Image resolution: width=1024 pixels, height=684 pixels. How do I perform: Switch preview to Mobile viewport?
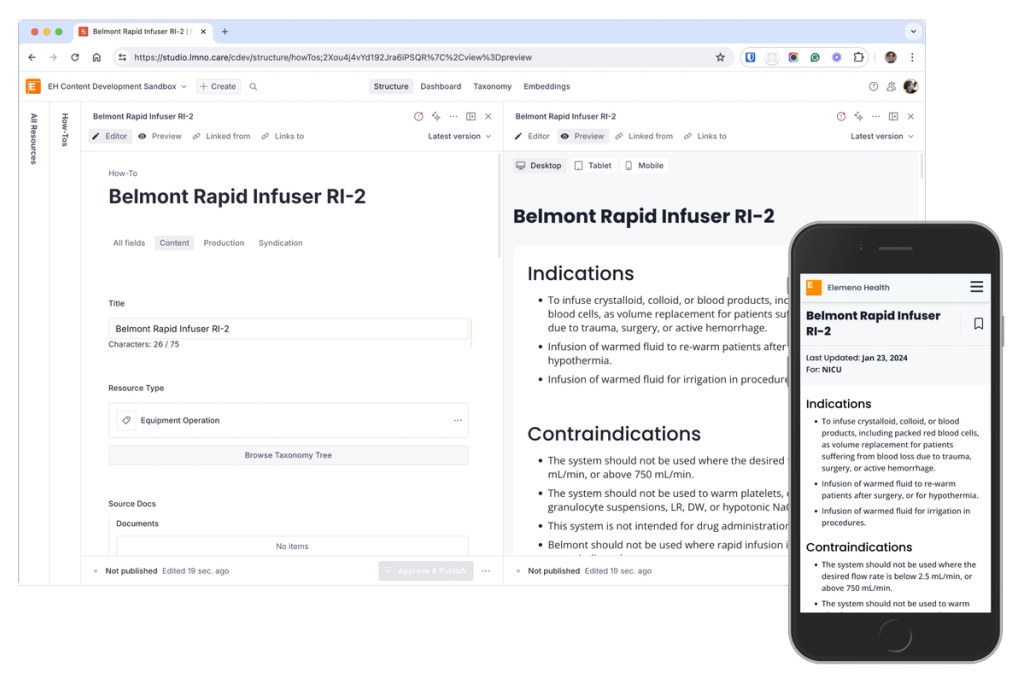(644, 166)
